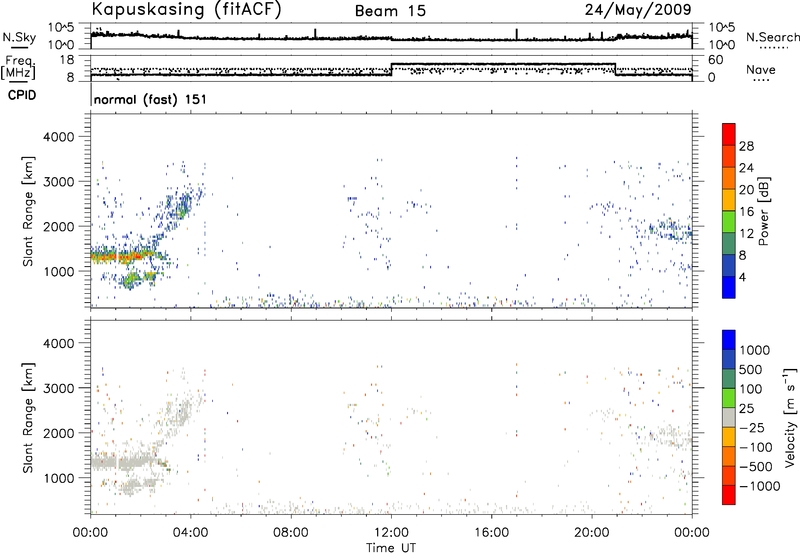Click '4000' tick on the Power panel axis
The image size is (800, 554).
(x=59, y=137)
